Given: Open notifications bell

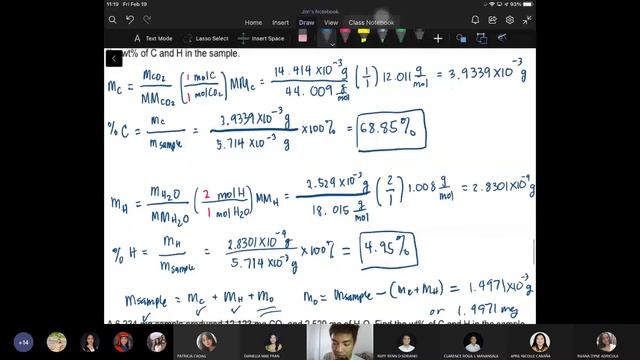Looking at the screenshot, I should click(x=475, y=20).
